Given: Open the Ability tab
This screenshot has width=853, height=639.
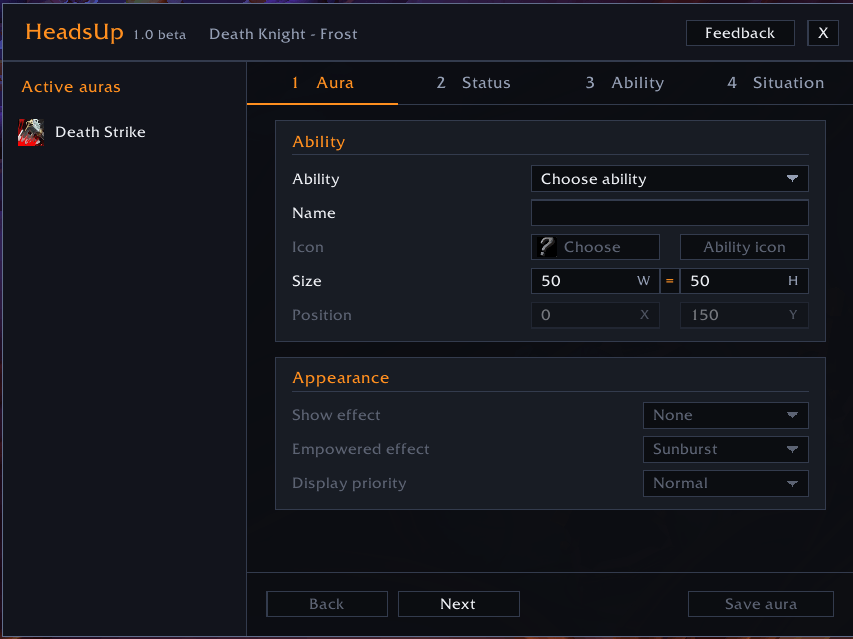Looking at the screenshot, I should pyautogui.click(x=625, y=83).
